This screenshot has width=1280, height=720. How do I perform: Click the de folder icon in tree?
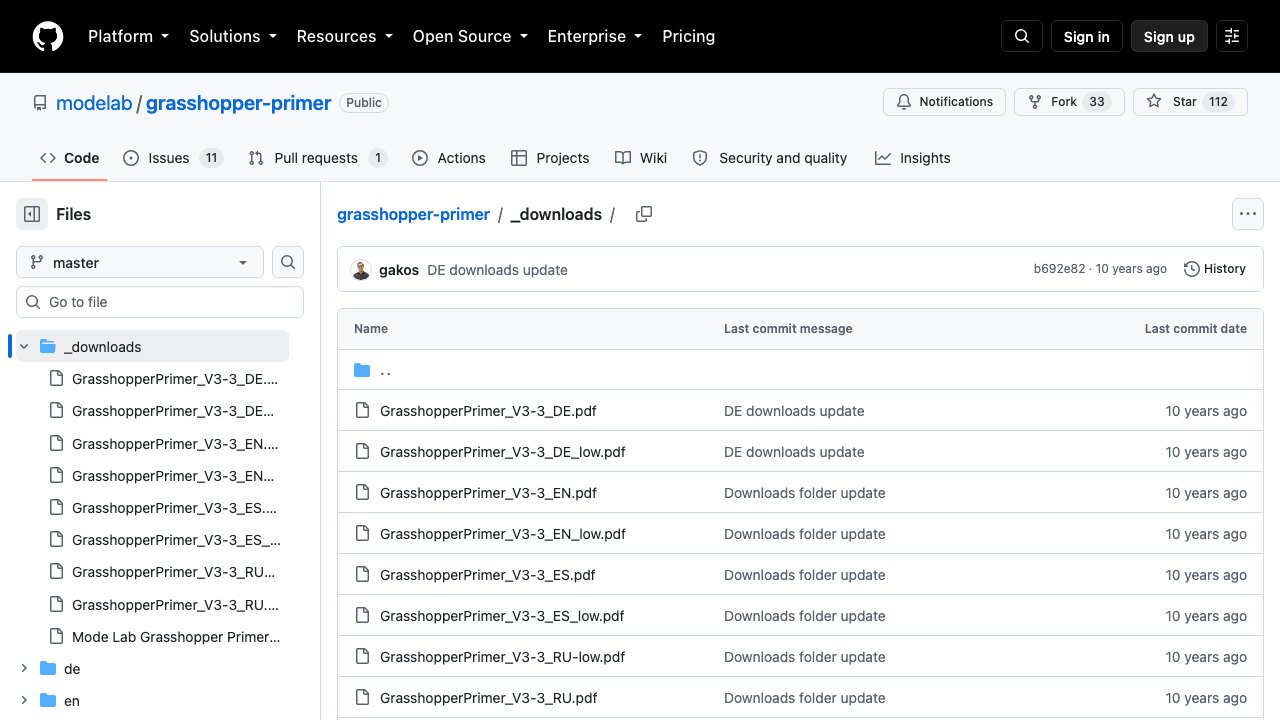click(x=47, y=669)
